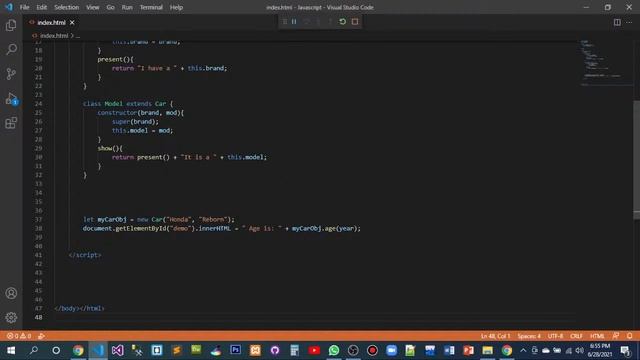Split the editor to the right

pyautogui.click(x=617, y=22)
